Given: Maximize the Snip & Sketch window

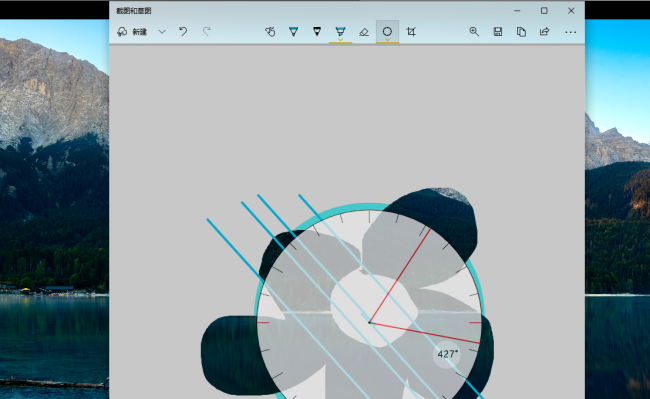Looking at the screenshot, I should (544, 11).
